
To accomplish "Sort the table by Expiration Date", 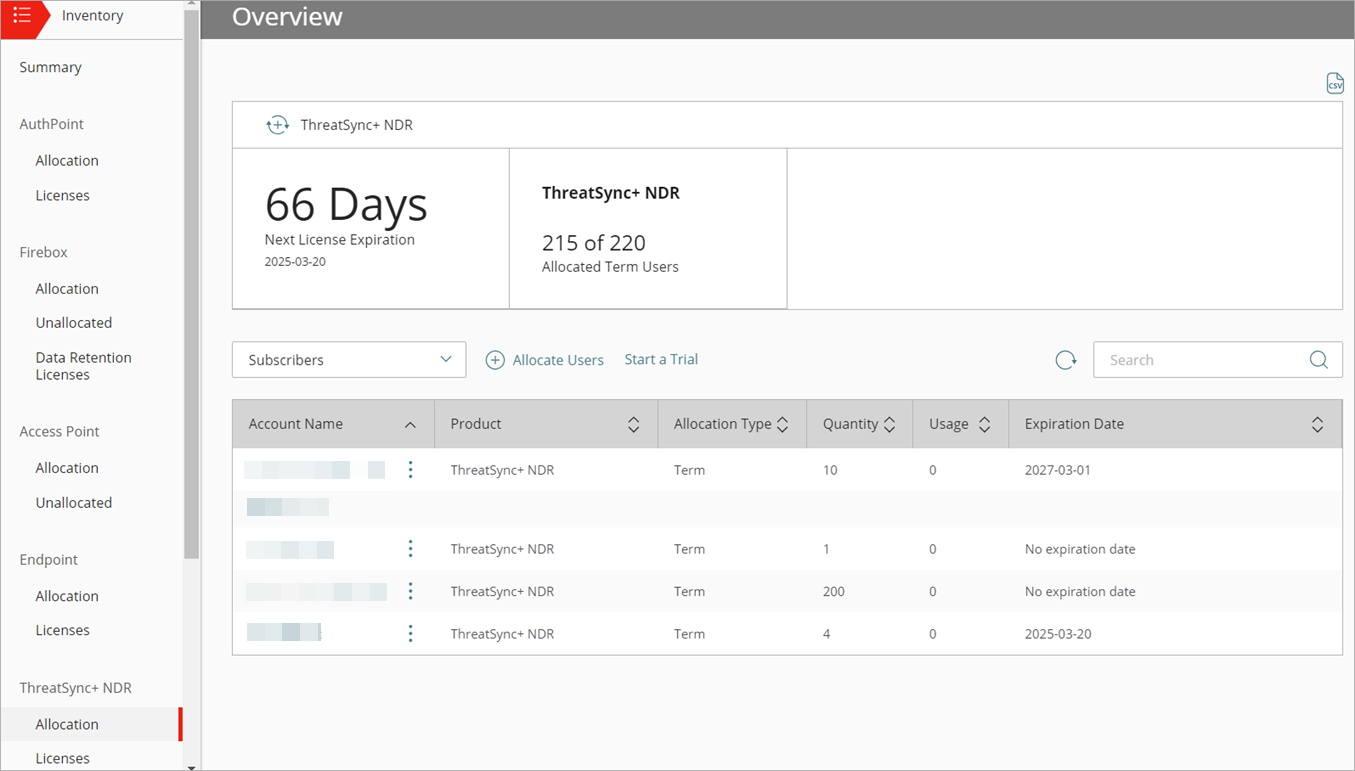I will 1317,423.
